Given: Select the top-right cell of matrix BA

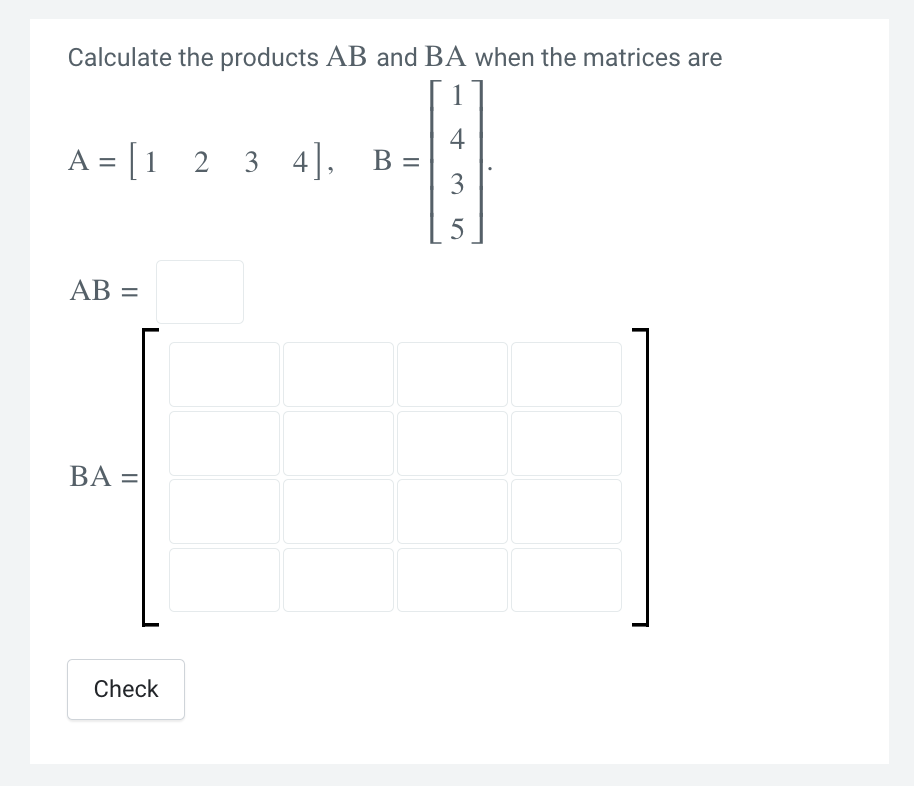Looking at the screenshot, I should point(566,374).
